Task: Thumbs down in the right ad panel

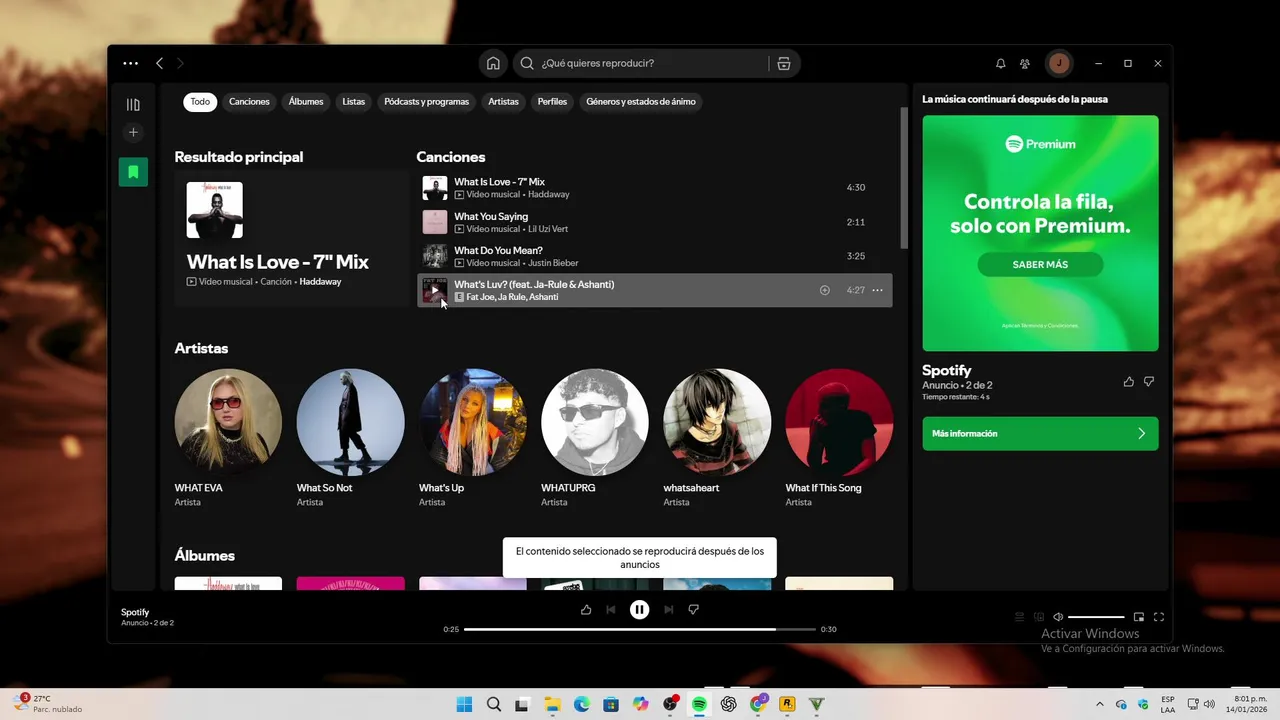Action: pos(1149,381)
